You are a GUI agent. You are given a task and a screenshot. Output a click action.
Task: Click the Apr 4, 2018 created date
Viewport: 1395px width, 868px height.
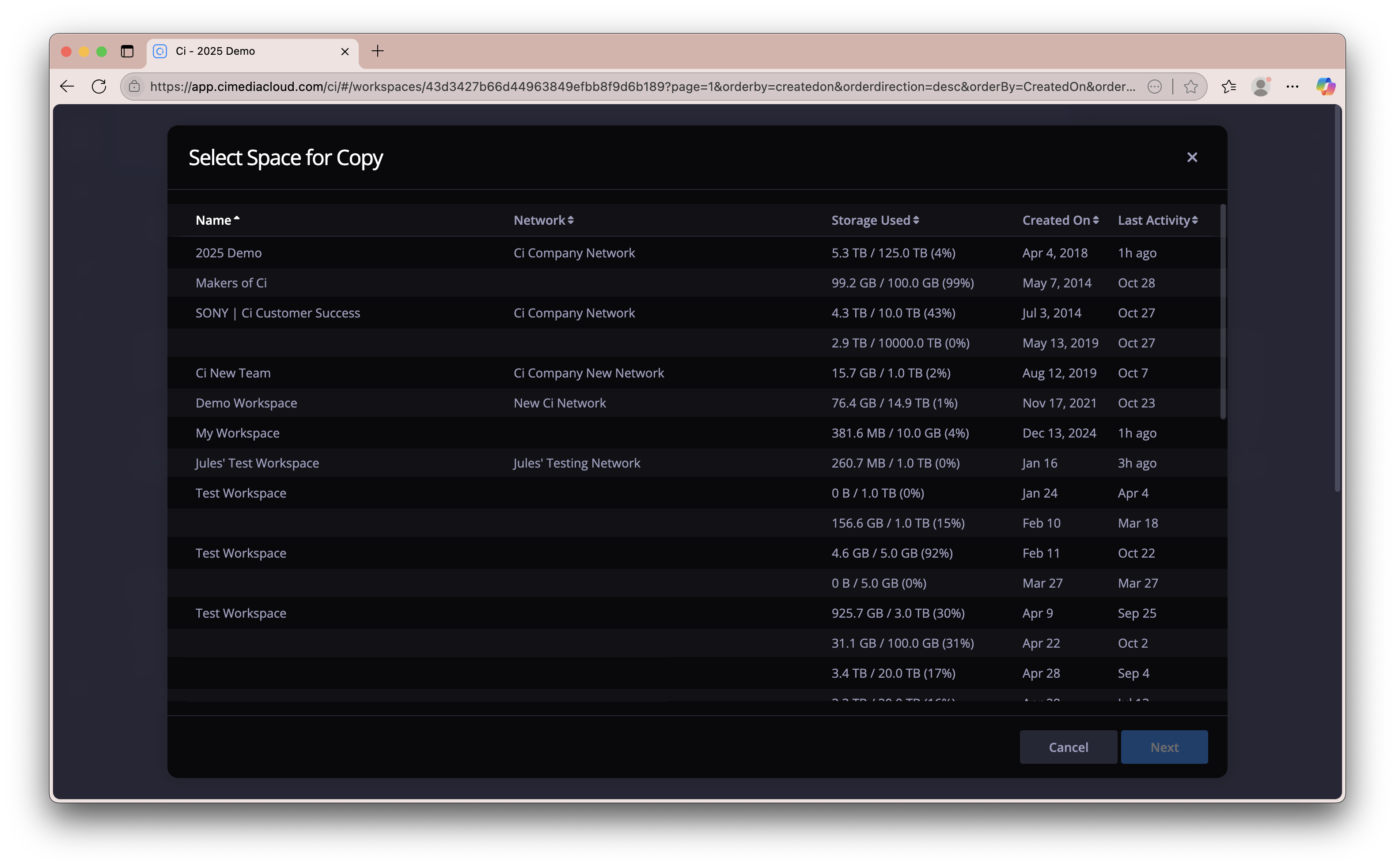tap(1054, 253)
